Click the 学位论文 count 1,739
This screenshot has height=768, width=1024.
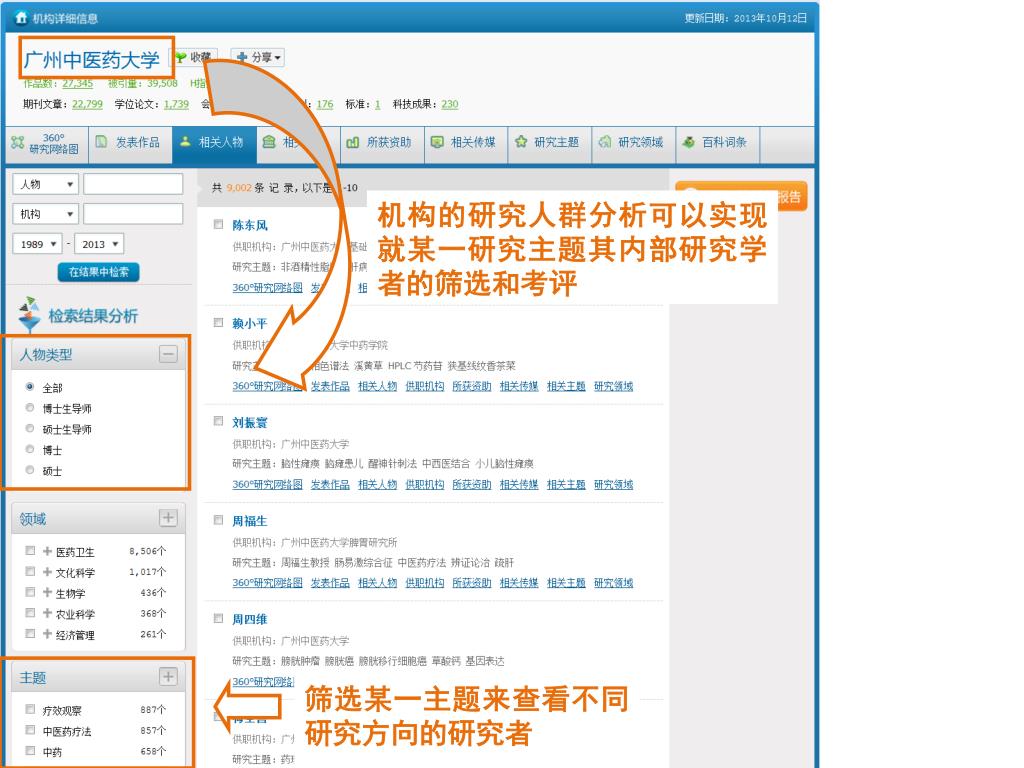pyautogui.click(x=176, y=104)
